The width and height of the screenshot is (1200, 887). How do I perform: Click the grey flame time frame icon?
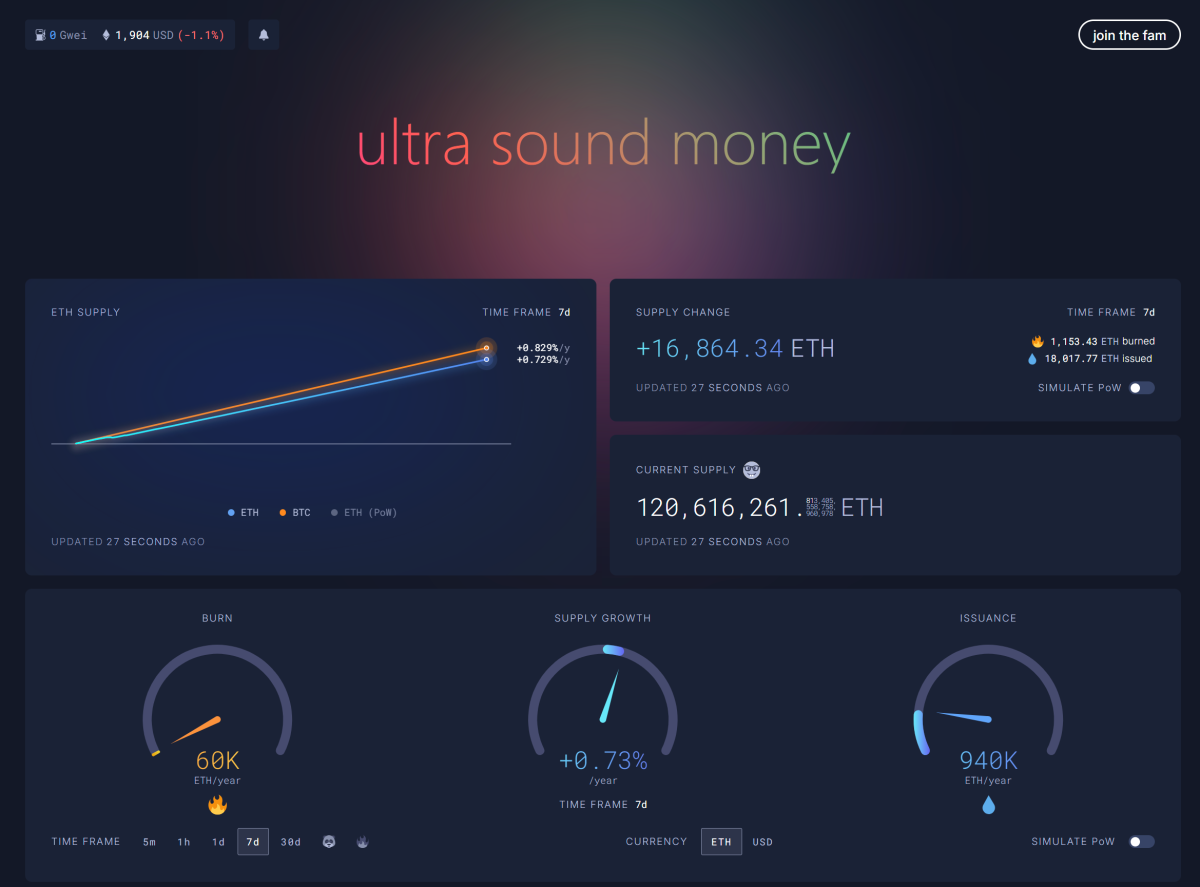[362, 842]
